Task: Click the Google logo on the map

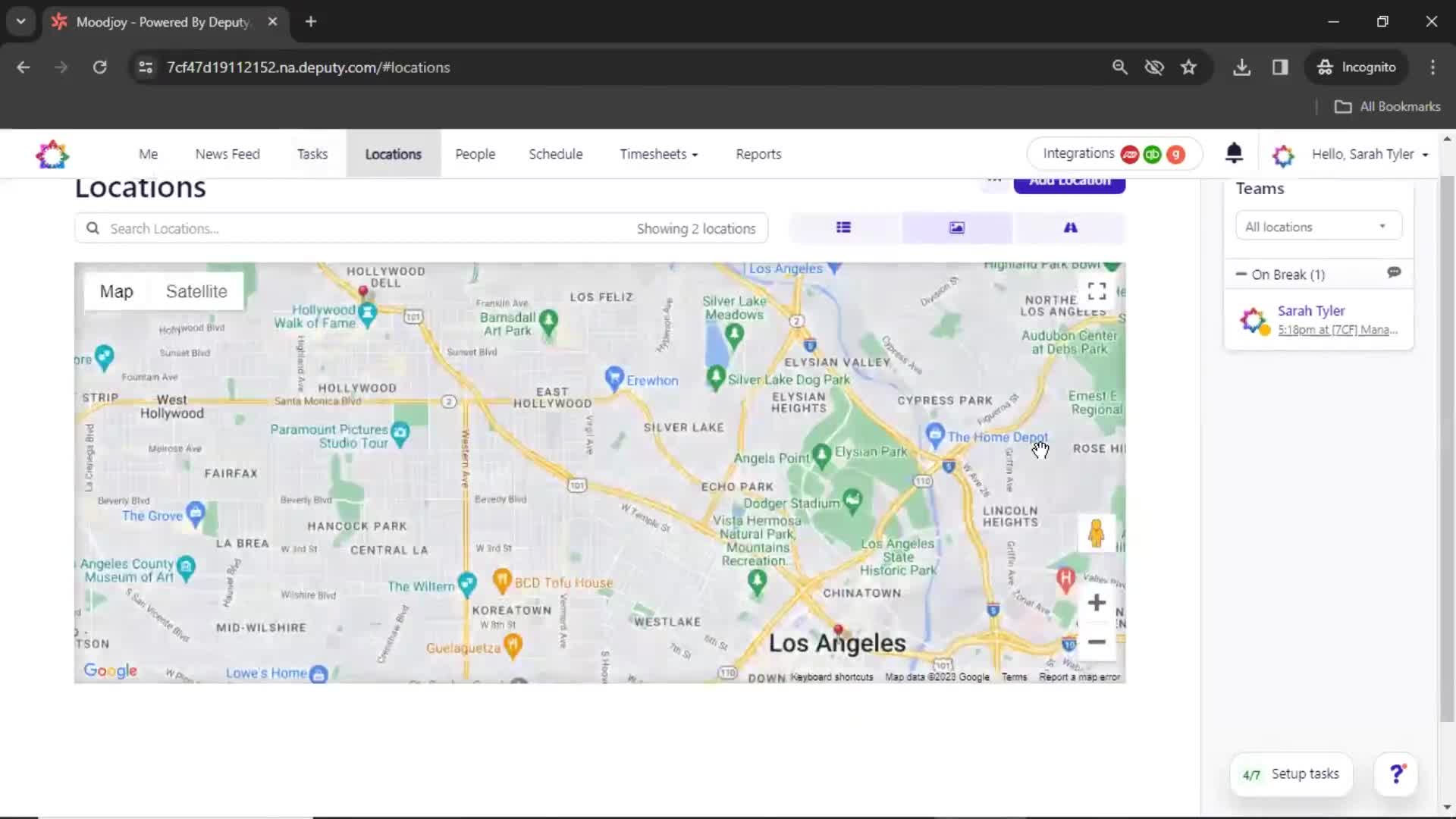Action: [111, 670]
